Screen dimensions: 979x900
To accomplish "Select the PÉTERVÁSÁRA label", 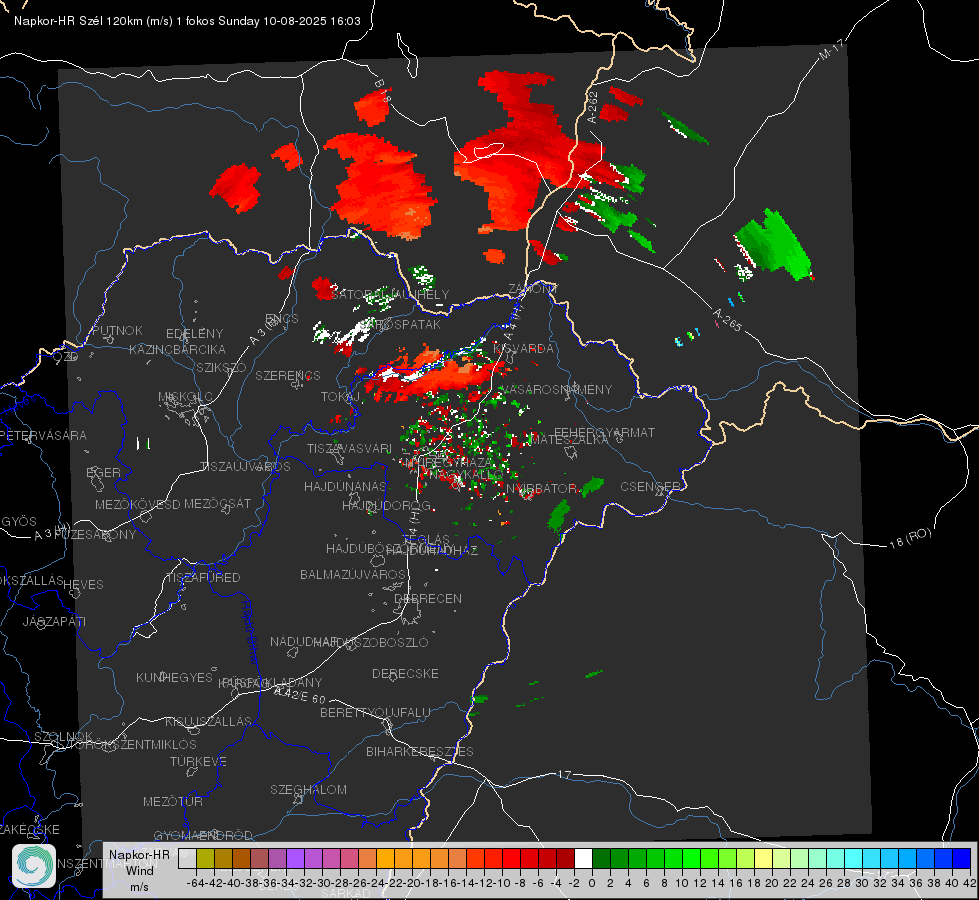I will [x=43, y=435].
